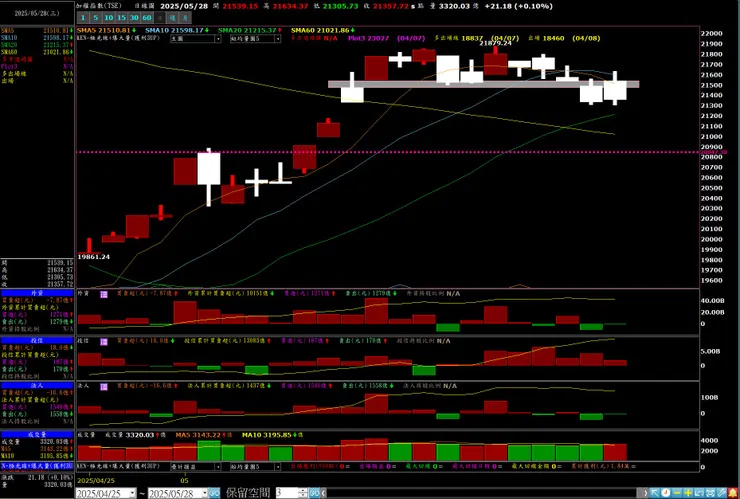This screenshot has height=499, width=740.
Task: Click the SMA20 21215.37 indicator label
Action: [247, 30]
